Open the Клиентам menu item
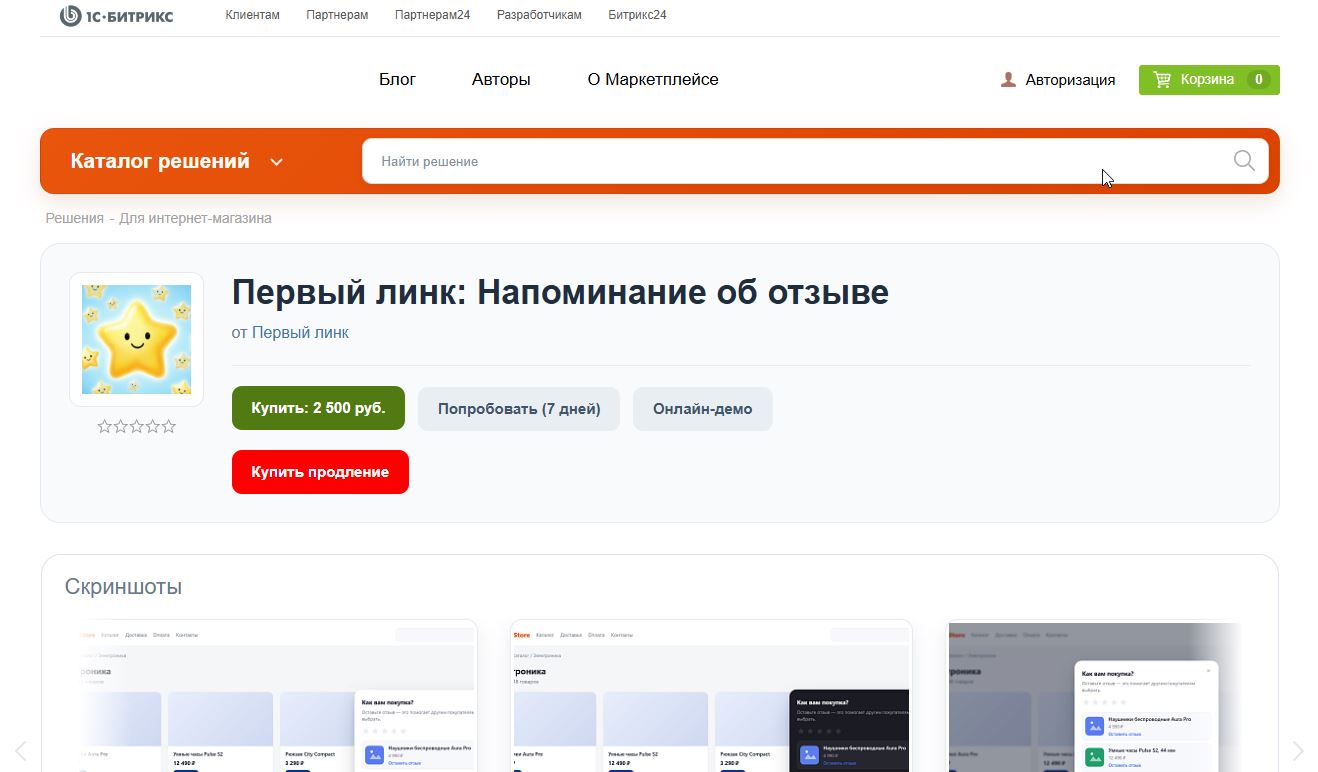The image size is (1318, 772). click(x=253, y=15)
